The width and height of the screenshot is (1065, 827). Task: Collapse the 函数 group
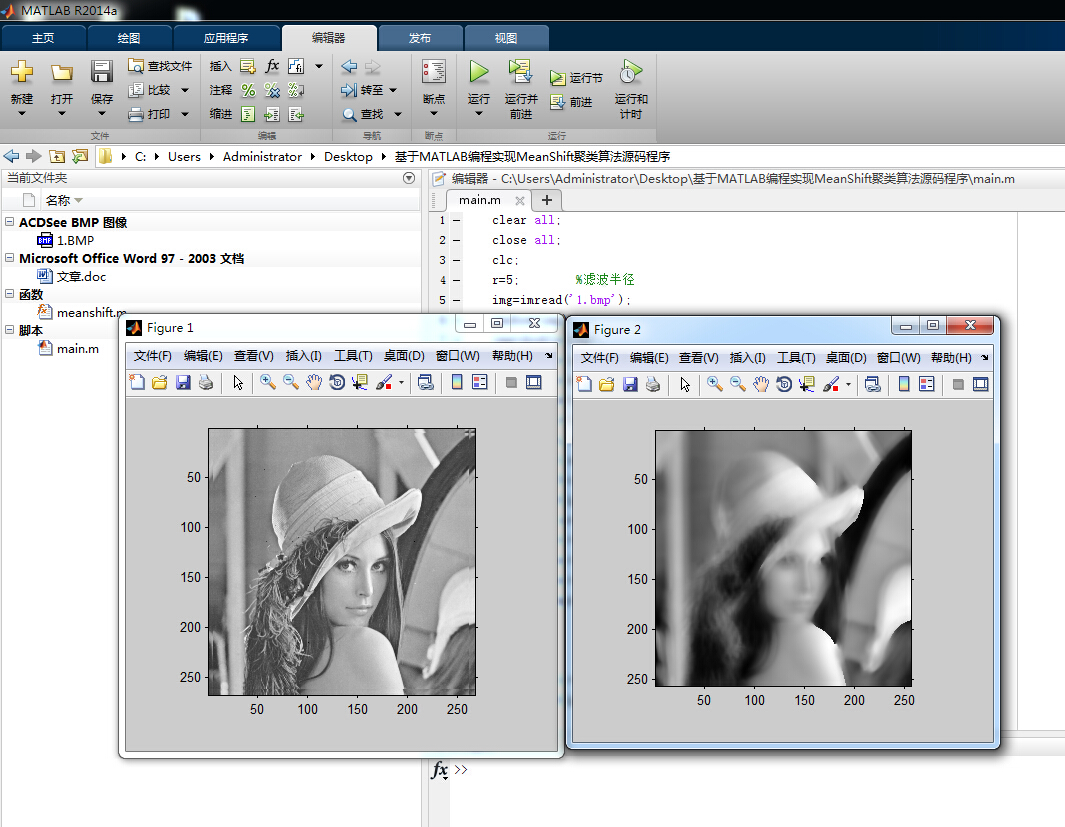point(10,293)
